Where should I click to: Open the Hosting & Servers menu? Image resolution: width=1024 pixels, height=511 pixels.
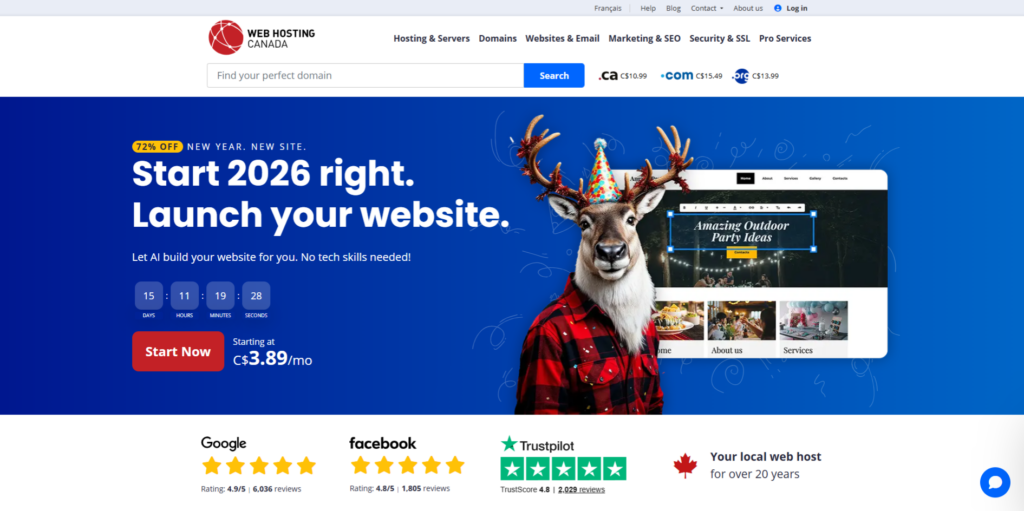[x=431, y=39]
